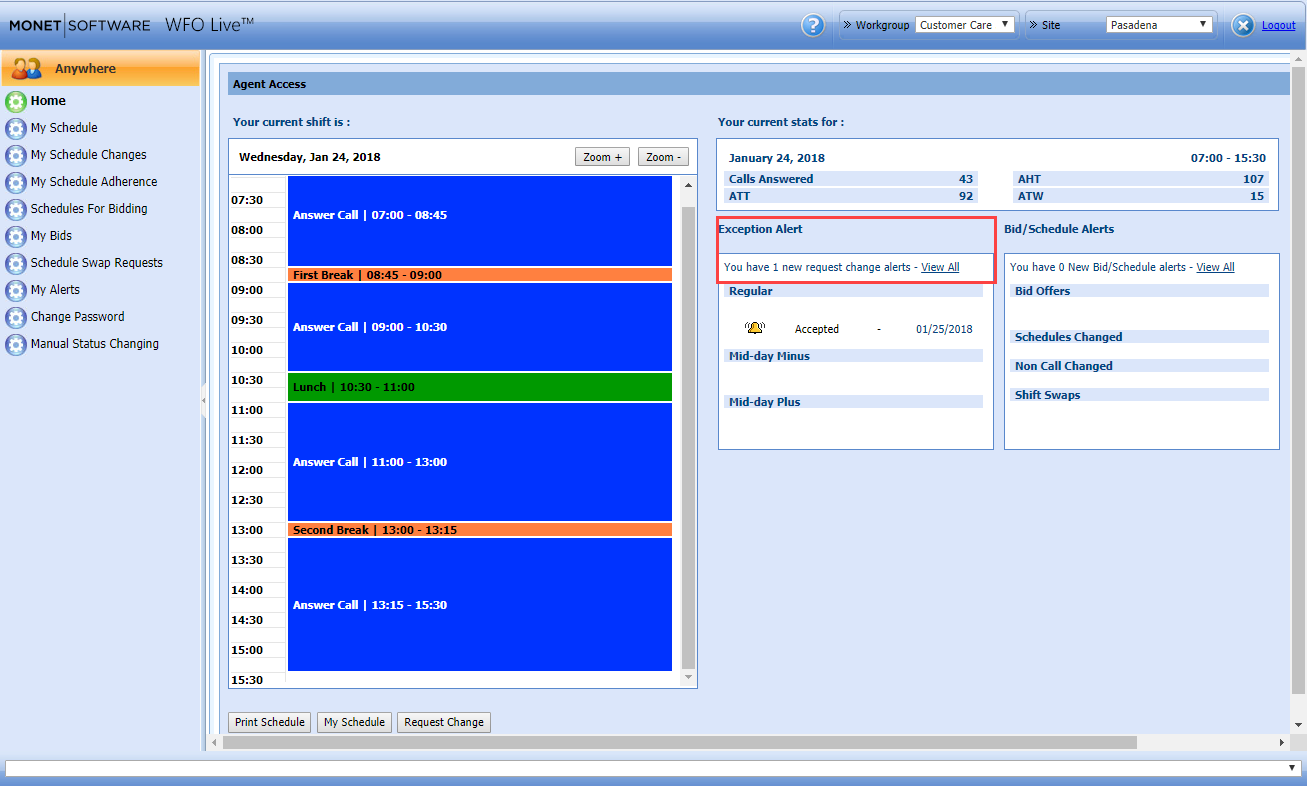Click the My Alerts sidebar icon

tap(15, 290)
